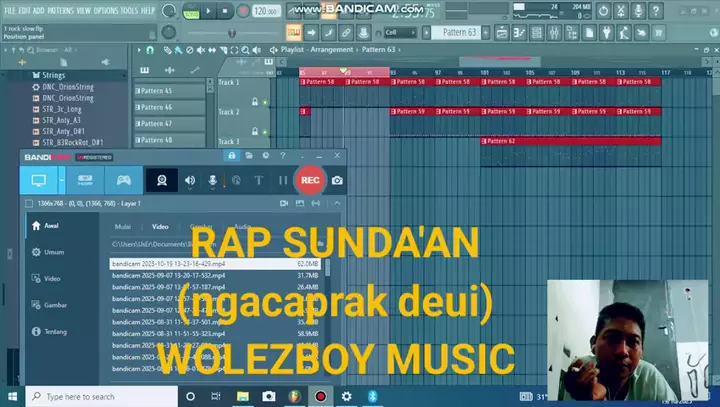This screenshot has height=407, width=720.
Task: Toggle Bandicam speaker sound icon
Action: point(189,180)
